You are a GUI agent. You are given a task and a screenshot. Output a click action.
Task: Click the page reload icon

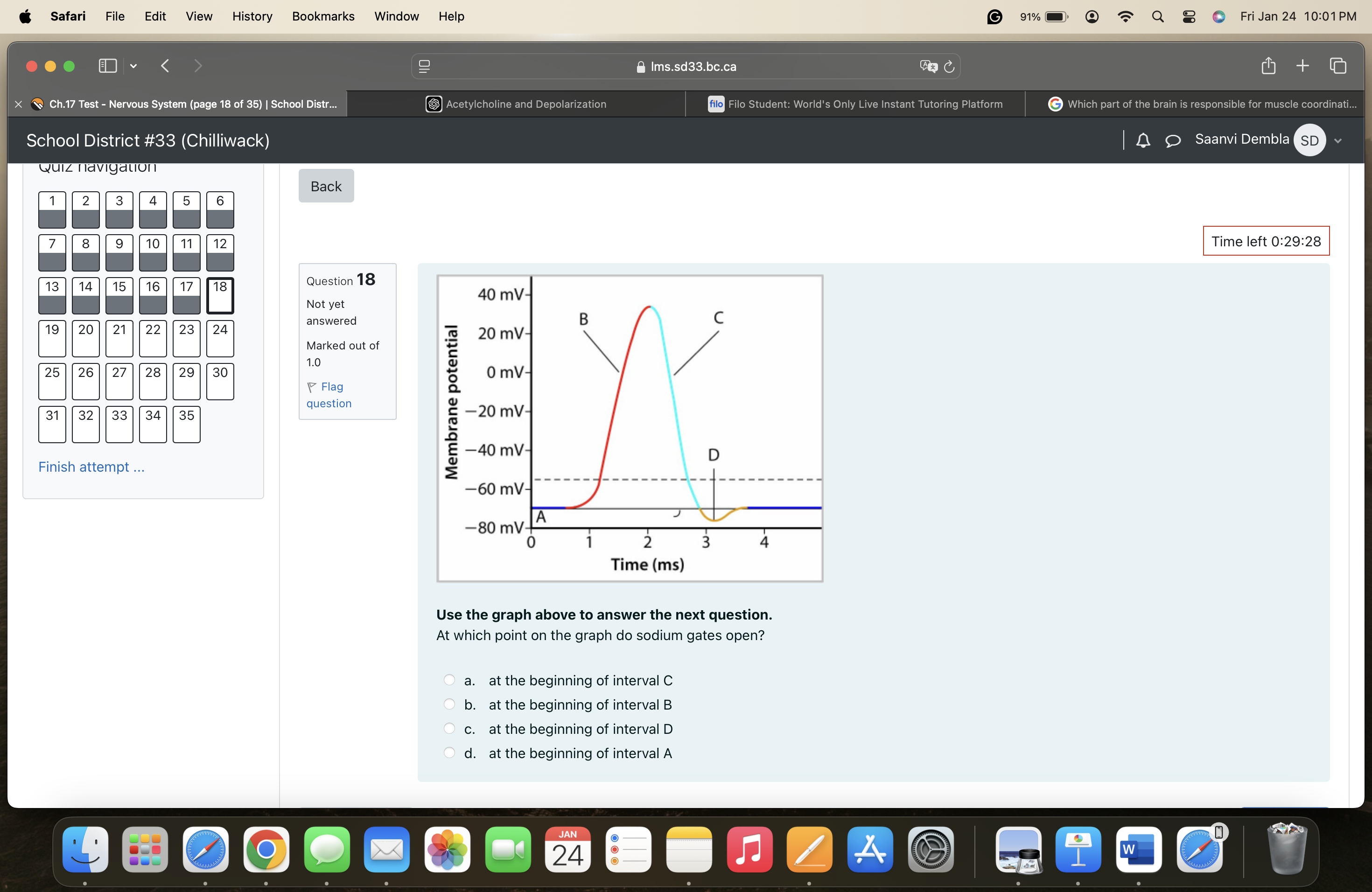949,67
